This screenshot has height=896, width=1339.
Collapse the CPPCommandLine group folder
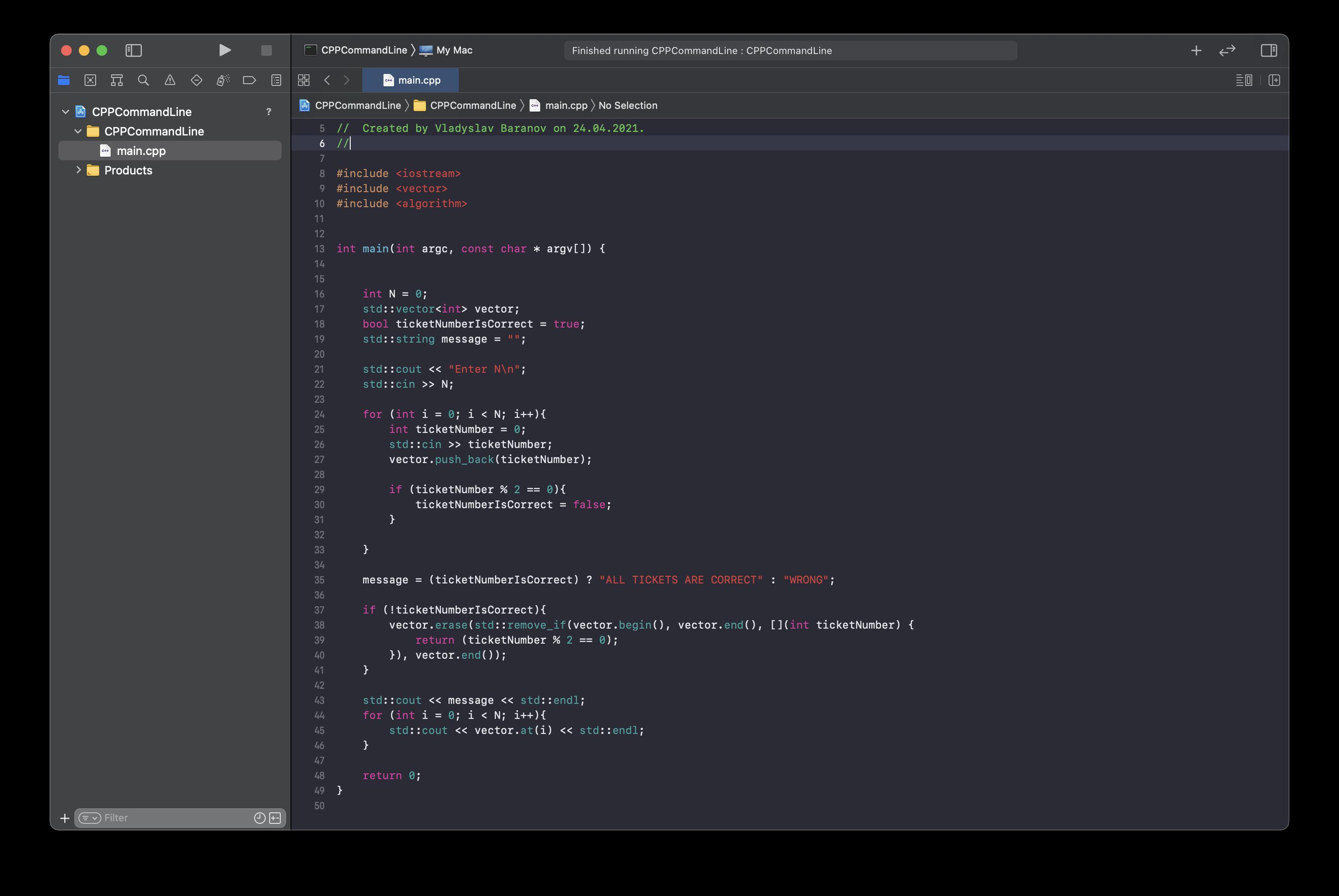[x=78, y=131]
